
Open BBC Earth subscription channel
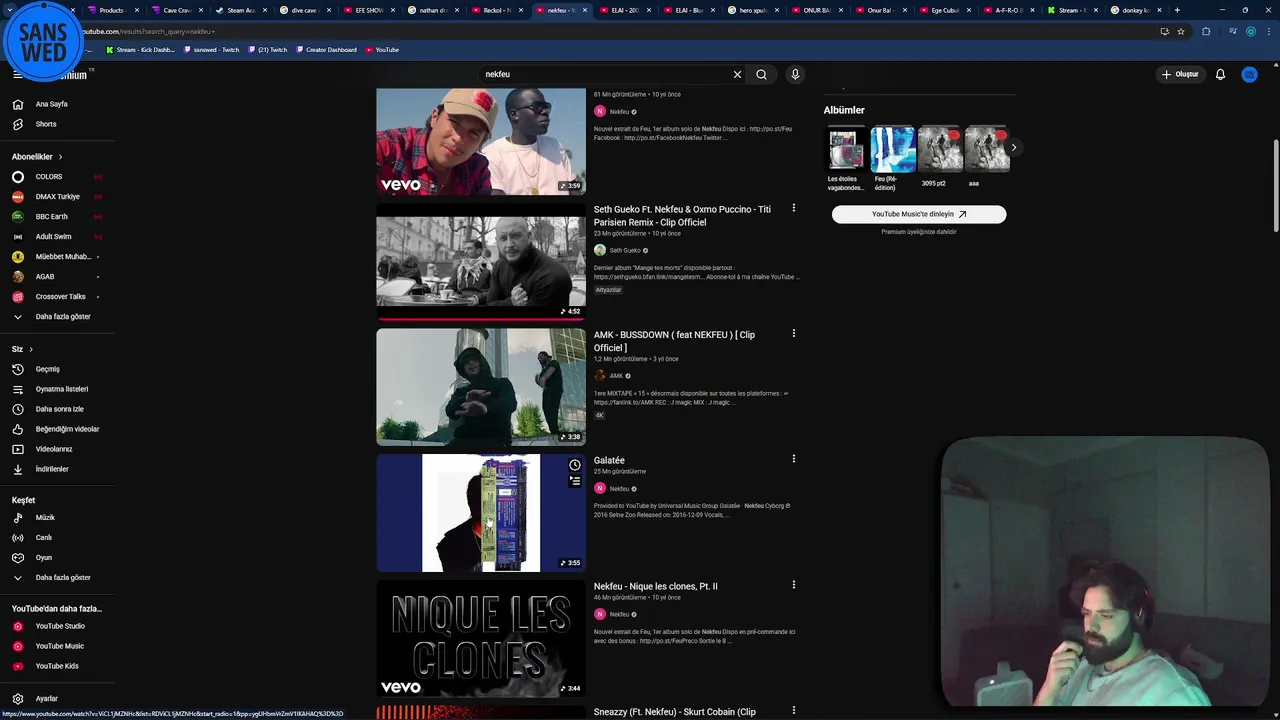[57, 217]
